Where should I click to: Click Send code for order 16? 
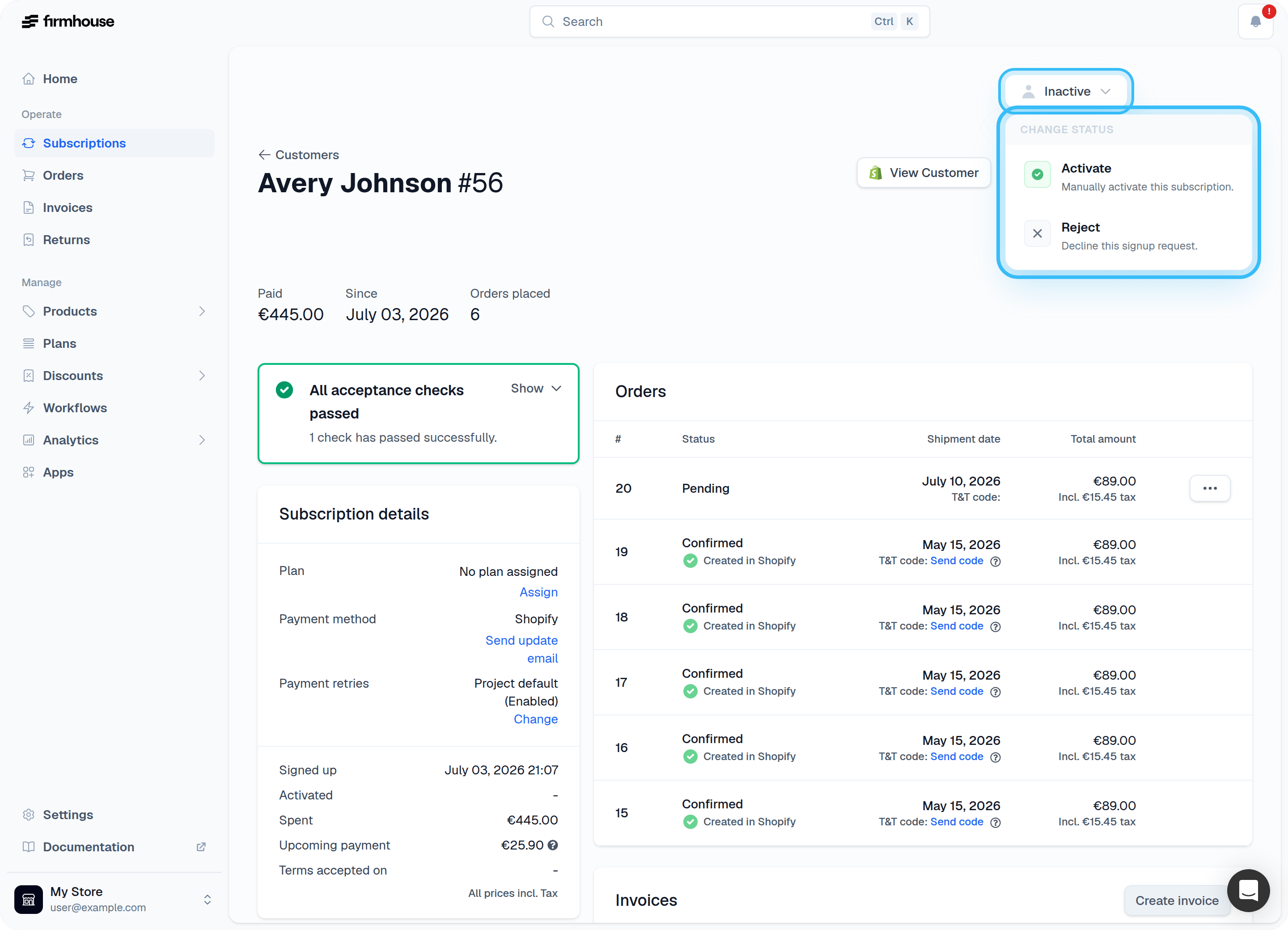(x=956, y=757)
